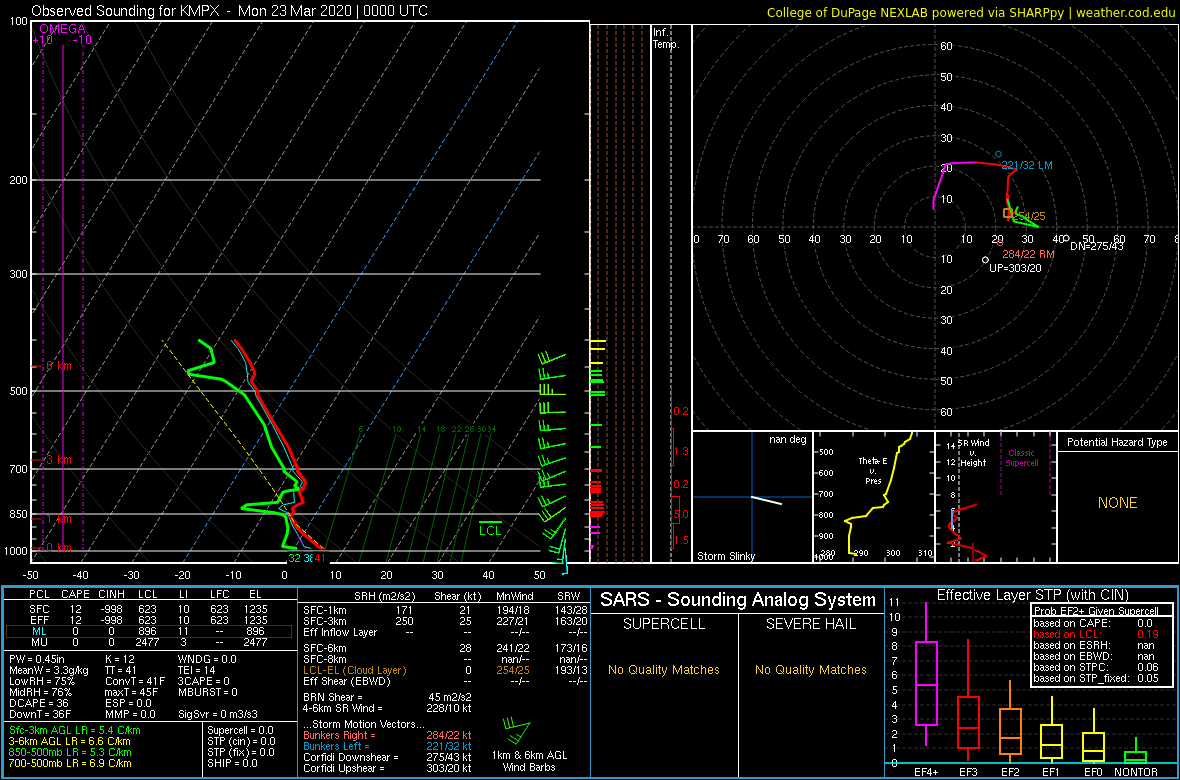
Task: Click the SEVERE HAIL column heading
Action: click(811, 626)
